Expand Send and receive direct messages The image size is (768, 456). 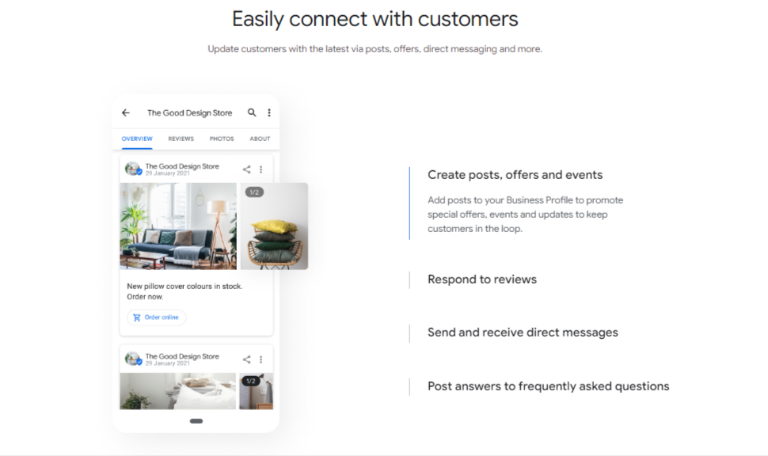pyautogui.click(x=523, y=333)
